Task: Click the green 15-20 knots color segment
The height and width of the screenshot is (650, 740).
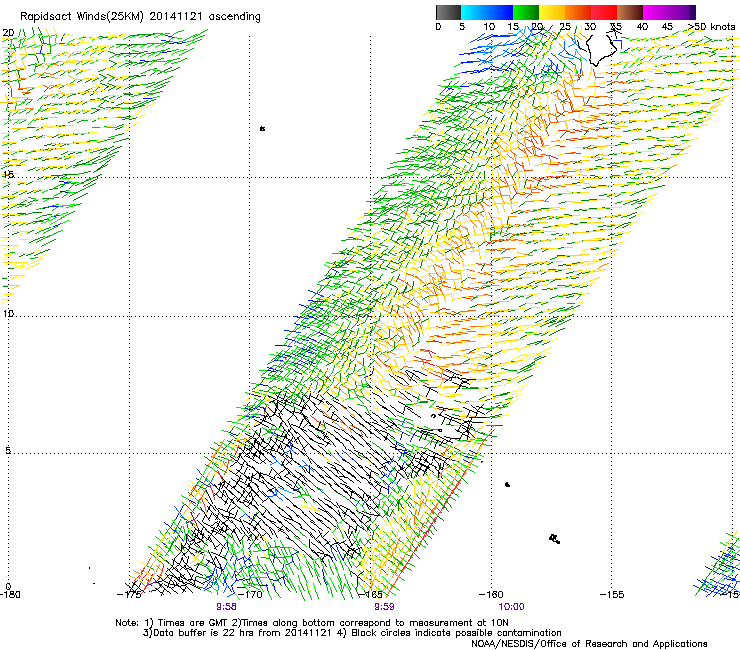Action: coord(526,12)
